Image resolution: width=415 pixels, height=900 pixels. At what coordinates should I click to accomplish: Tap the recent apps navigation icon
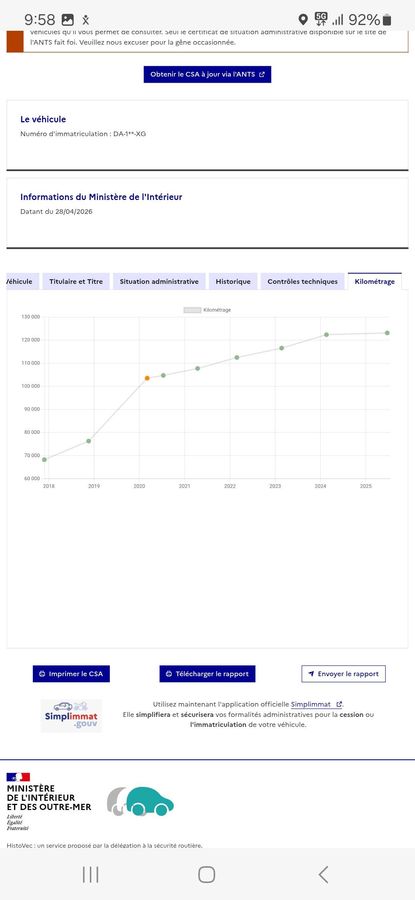(x=90, y=875)
